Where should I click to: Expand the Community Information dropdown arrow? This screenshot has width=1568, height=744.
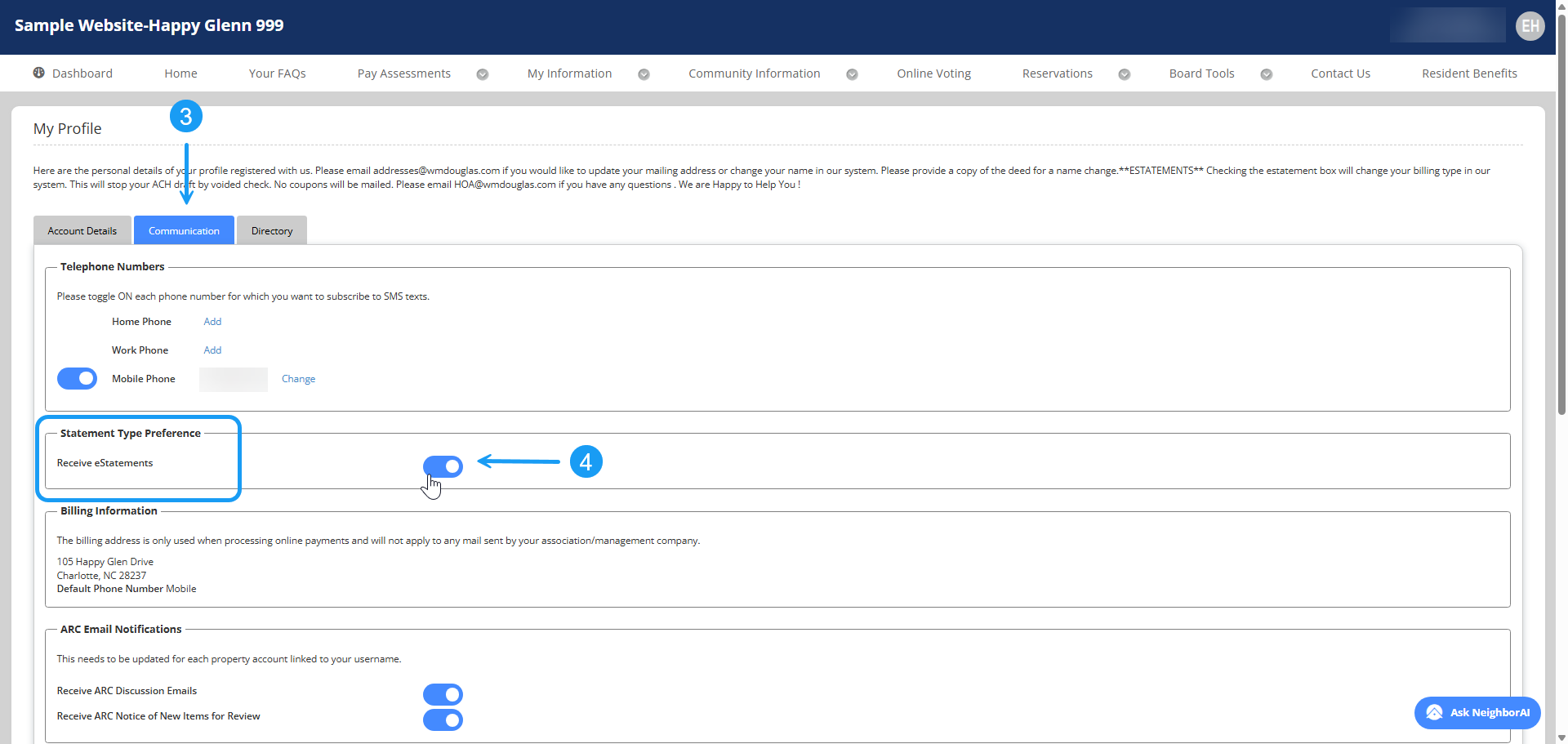(852, 74)
